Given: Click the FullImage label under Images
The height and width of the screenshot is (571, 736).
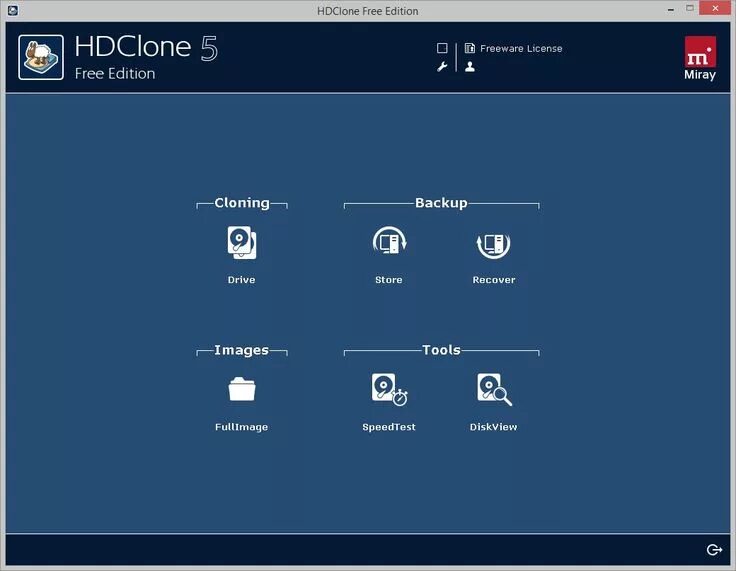Looking at the screenshot, I should click(241, 427).
